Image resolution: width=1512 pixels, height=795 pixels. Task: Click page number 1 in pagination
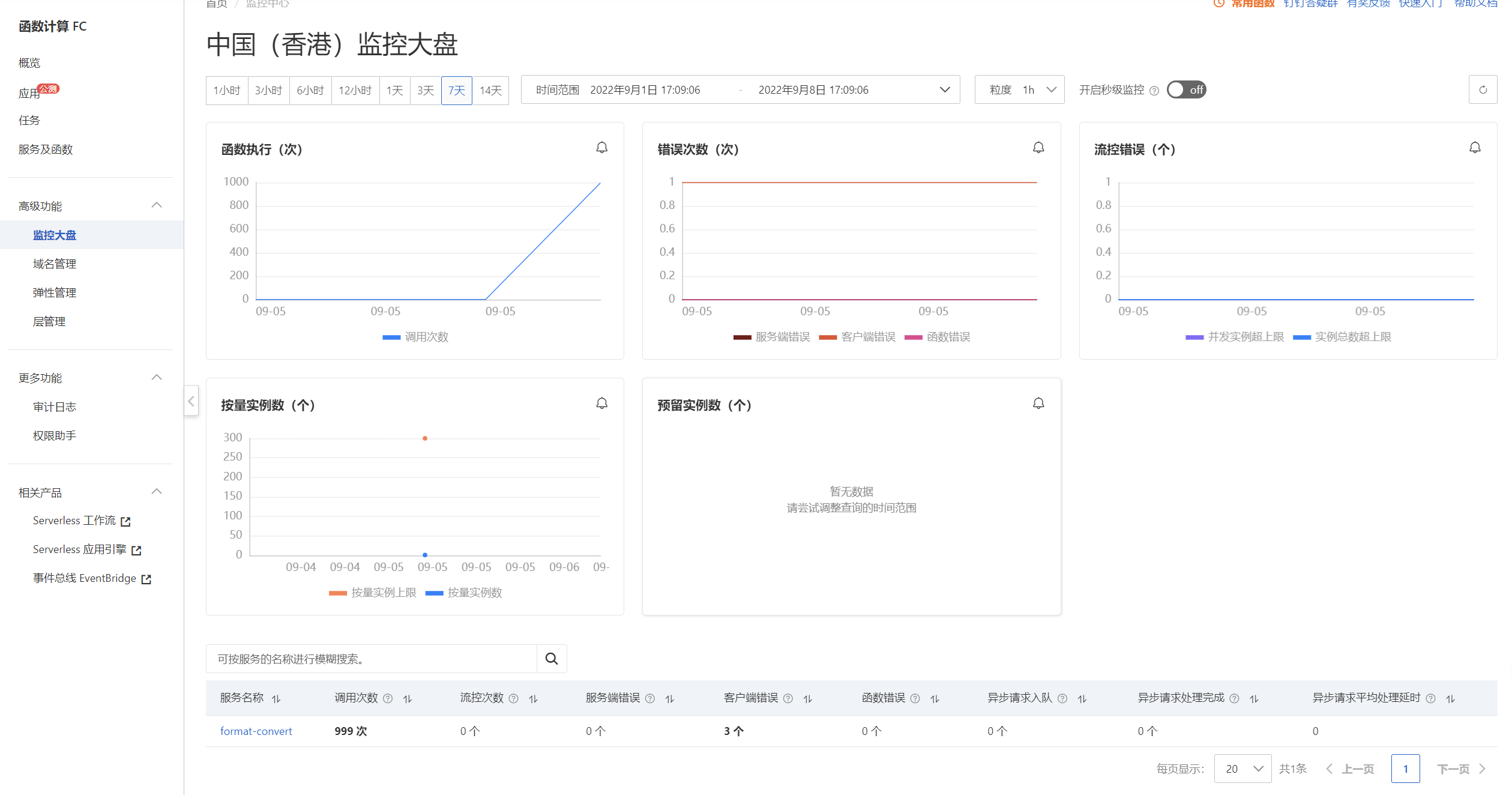tap(1405, 769)
